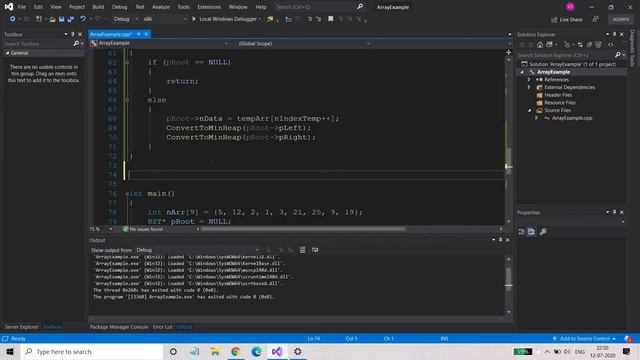The height and width of the screenshot is (360, 640).
Task: Click the Solution Explorer search magnifier icon
Action: click(618, 55)
